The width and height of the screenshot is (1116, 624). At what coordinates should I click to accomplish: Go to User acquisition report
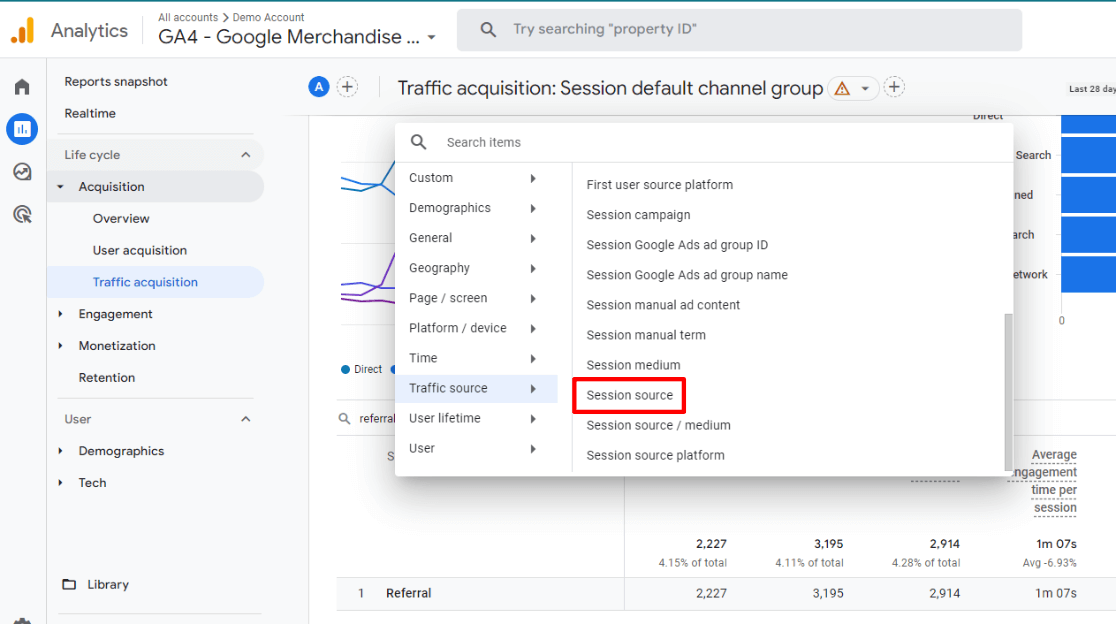pos(140,250)
